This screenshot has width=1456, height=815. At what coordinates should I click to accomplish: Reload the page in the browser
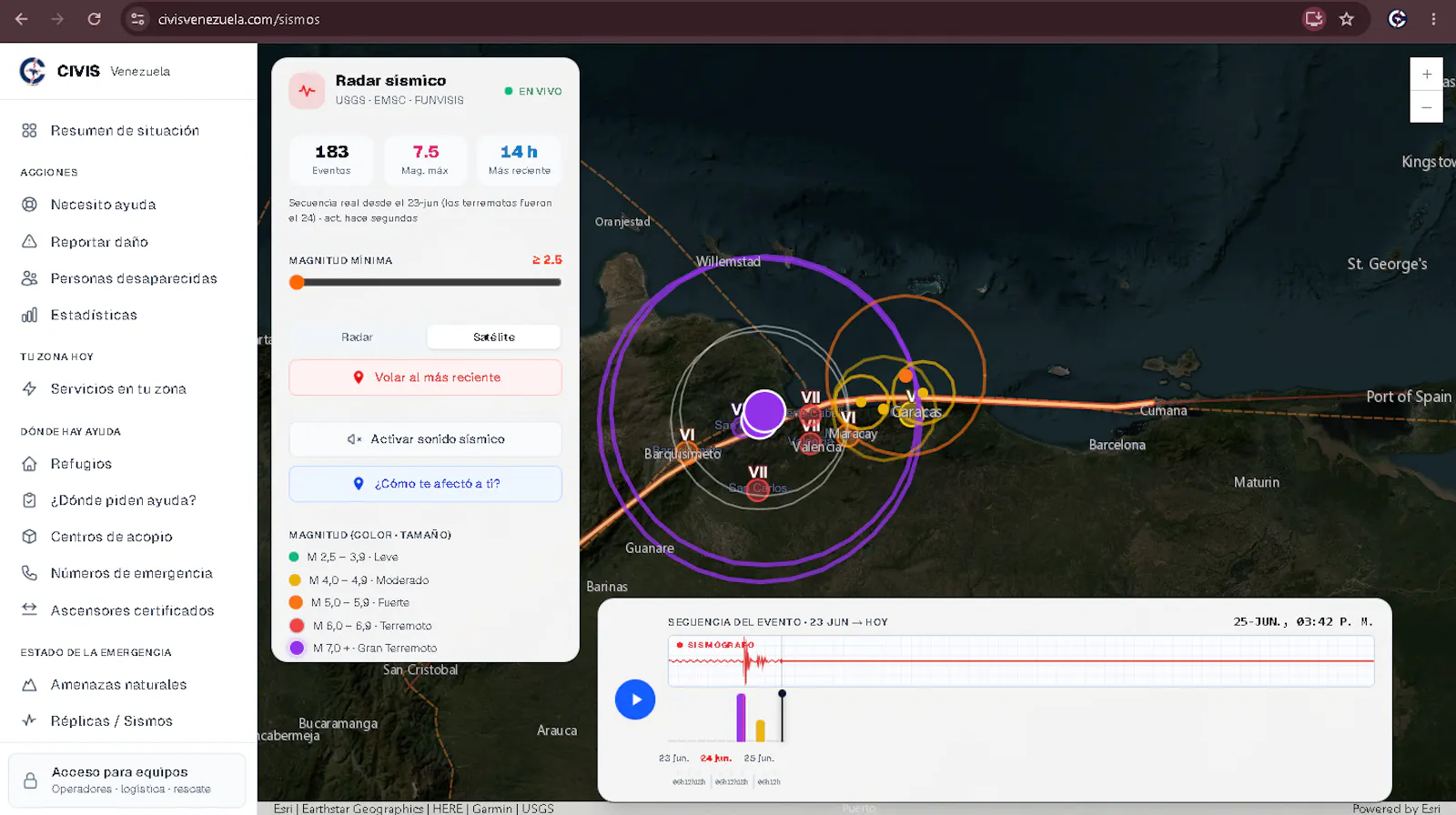click(x=94, y=19)
